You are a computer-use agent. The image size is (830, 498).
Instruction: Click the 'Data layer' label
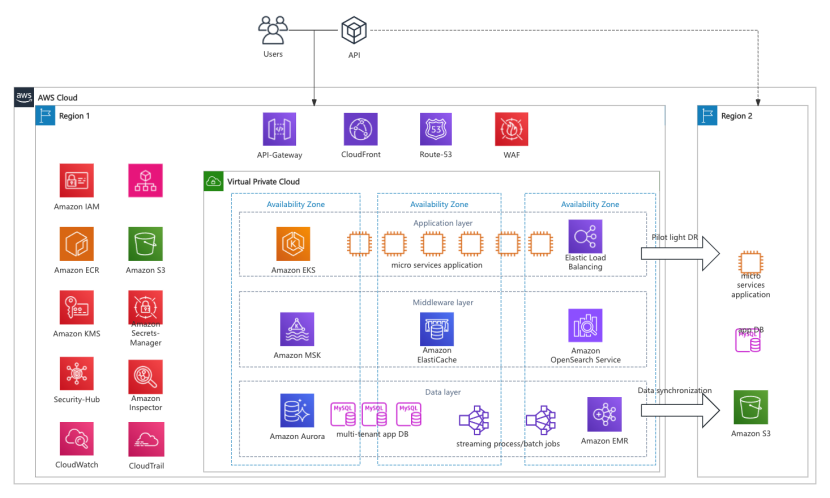pyautogui.click(x=443, y=392)
